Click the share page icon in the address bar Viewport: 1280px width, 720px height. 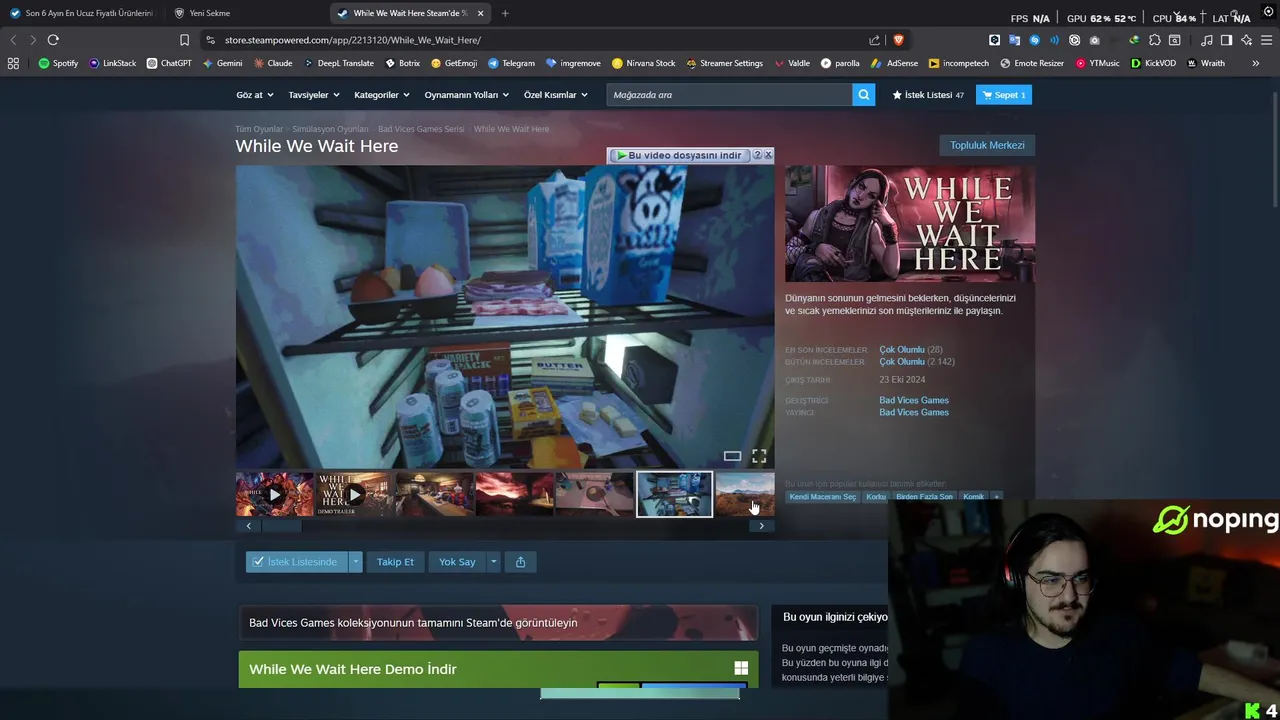pyautogui.click(x=875, y=40)
